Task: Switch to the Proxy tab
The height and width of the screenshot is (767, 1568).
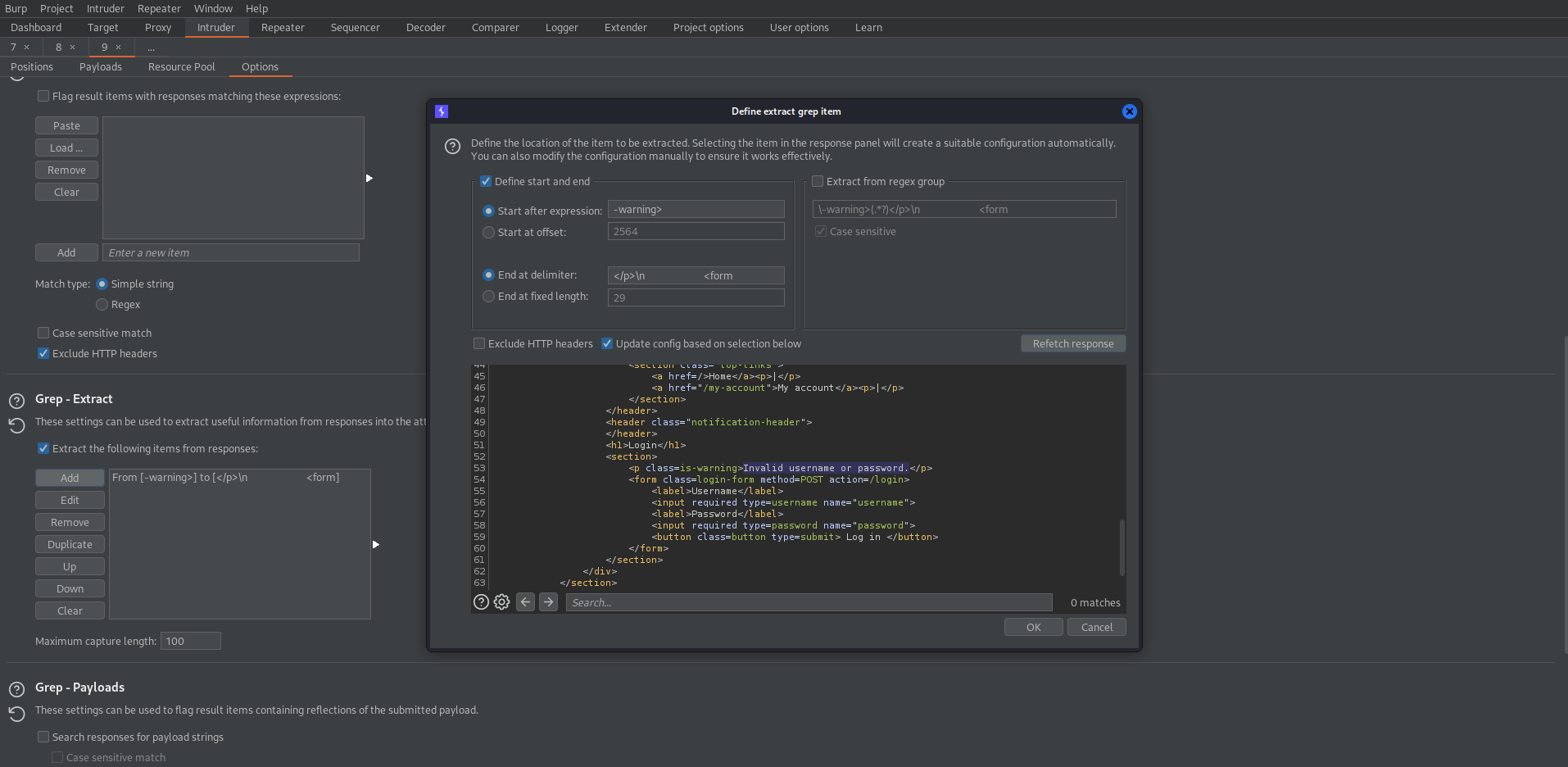Action: tap(158, 27)
